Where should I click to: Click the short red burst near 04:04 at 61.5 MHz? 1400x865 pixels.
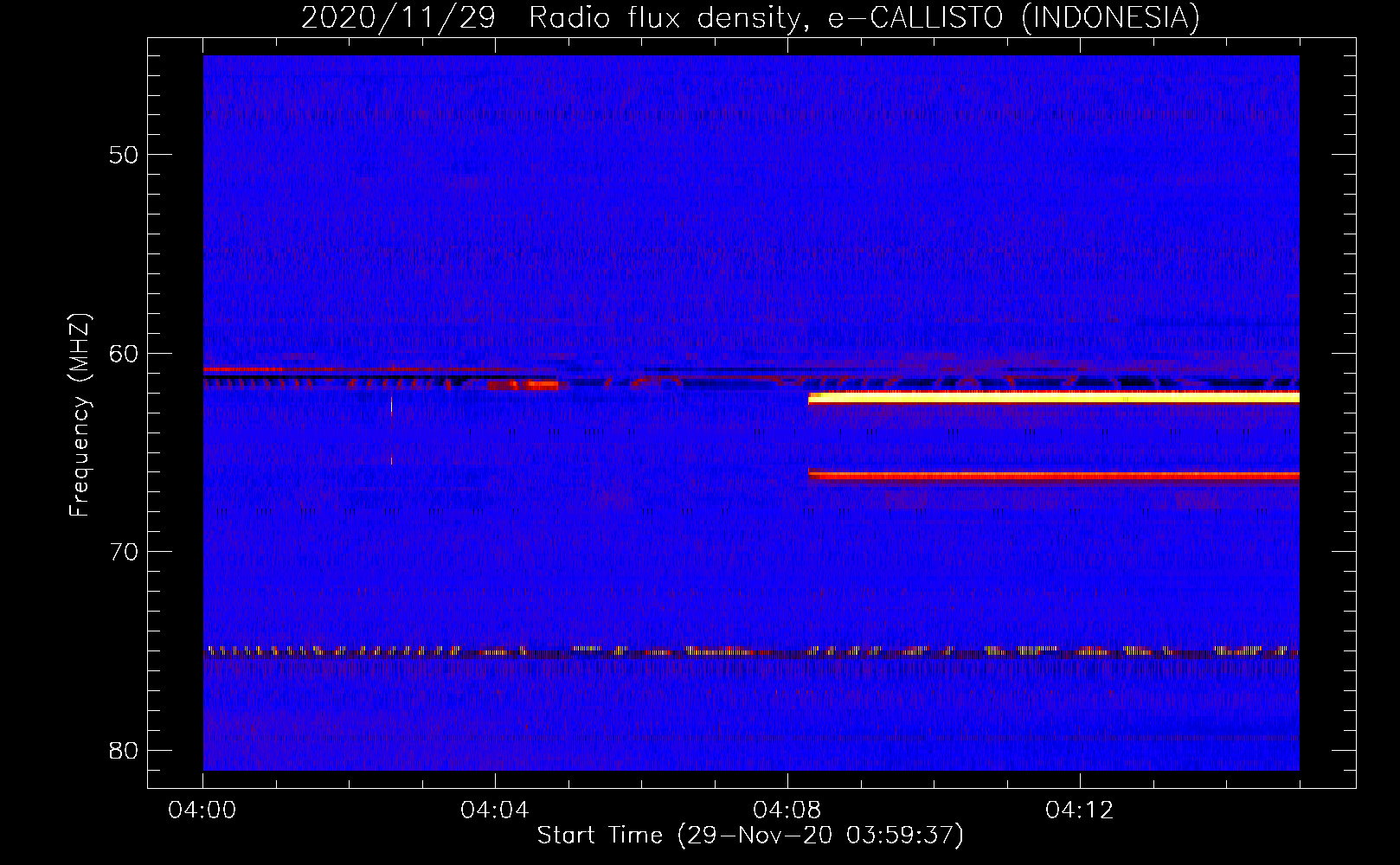pos(523,385)
